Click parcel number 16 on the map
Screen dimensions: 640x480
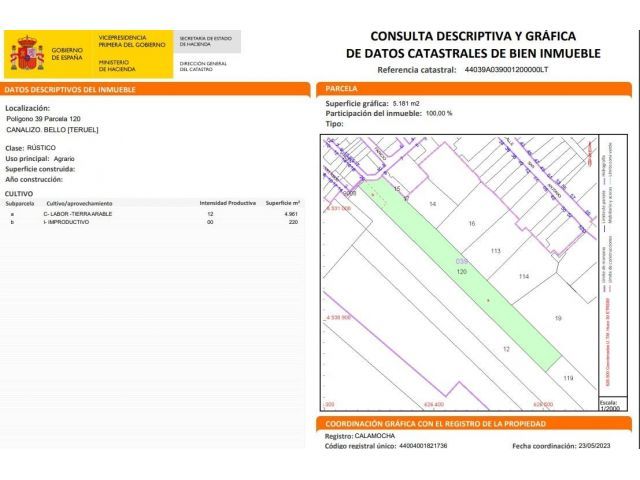[472, 223]
